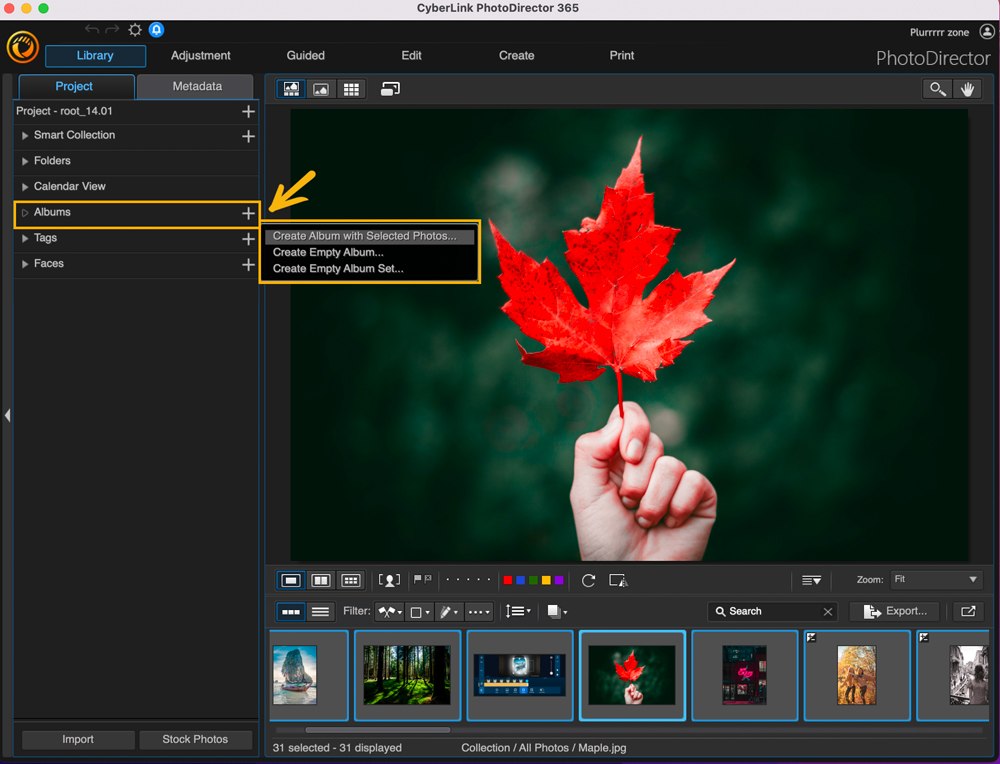The image size is (1000, 764).
Task: Toggle the list layout for the filmstrip
Action: click(x=318, y=611)
